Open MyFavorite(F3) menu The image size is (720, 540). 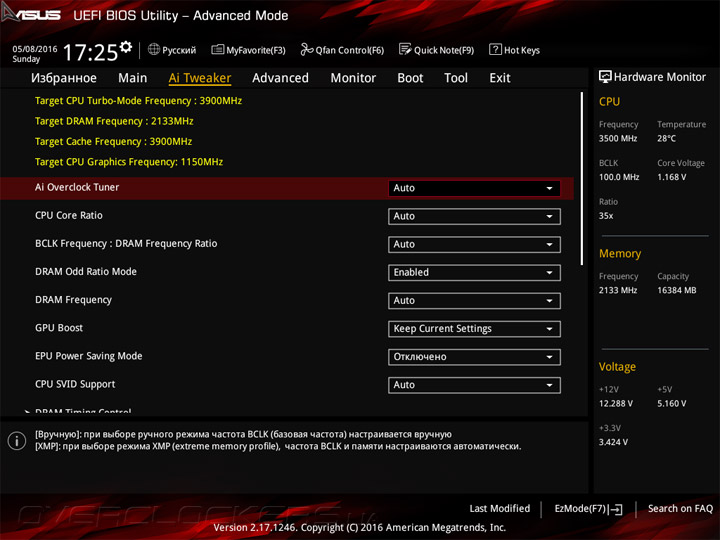click(x=248, y=50)
